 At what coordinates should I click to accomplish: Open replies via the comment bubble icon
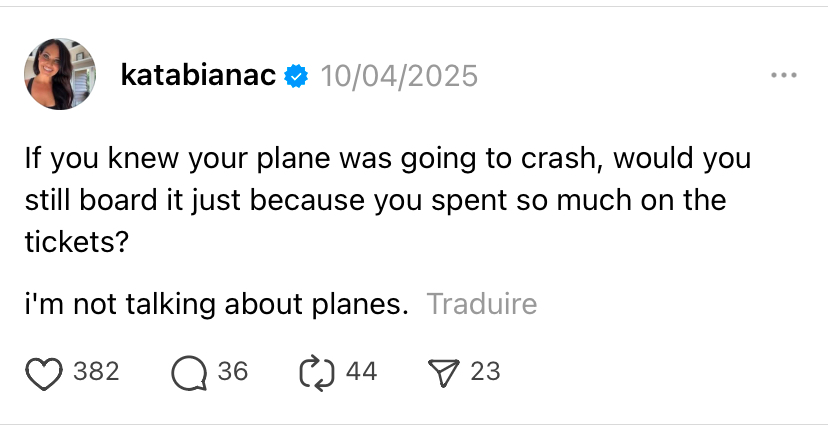point(188,372)
